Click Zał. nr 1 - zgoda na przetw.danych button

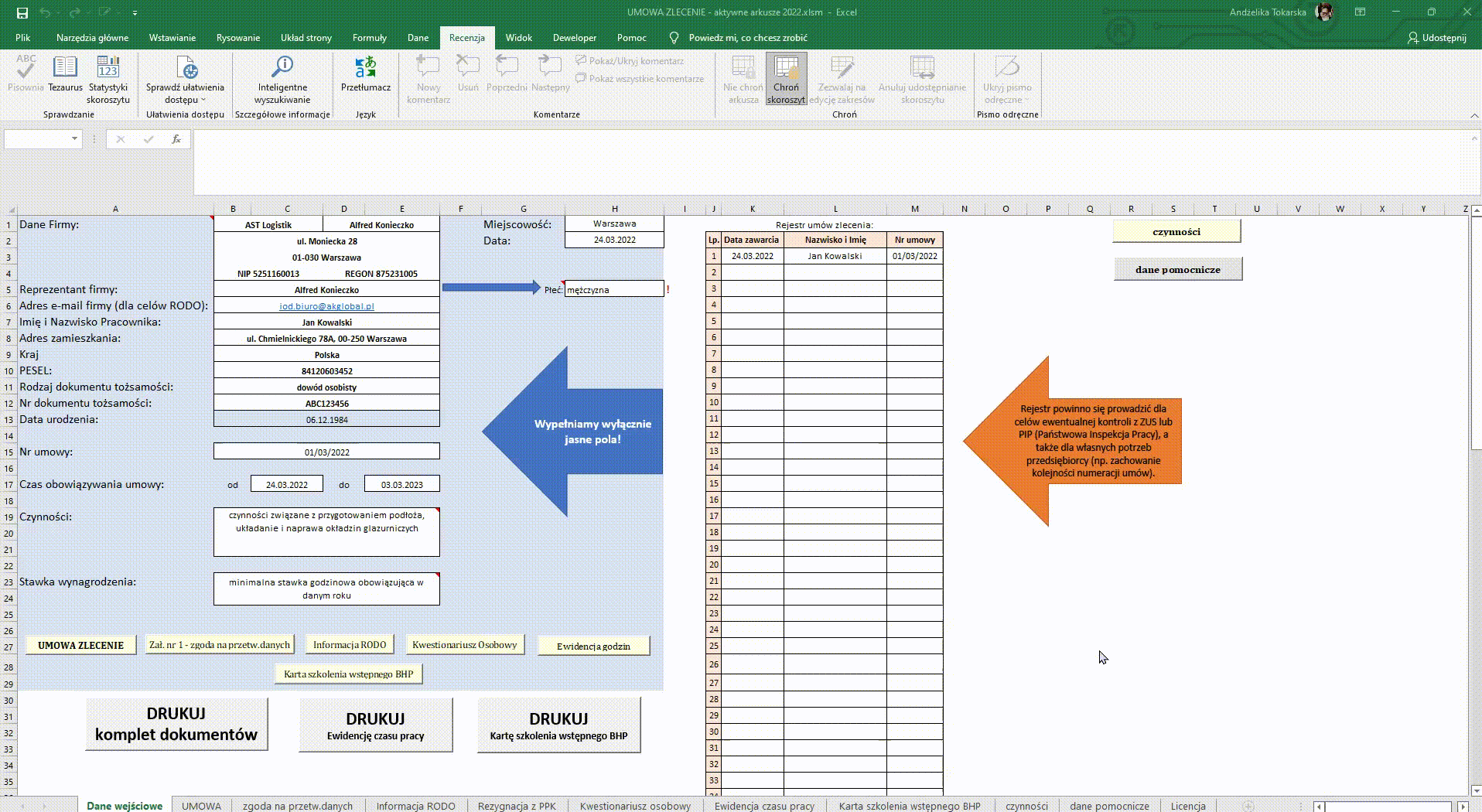220,644
